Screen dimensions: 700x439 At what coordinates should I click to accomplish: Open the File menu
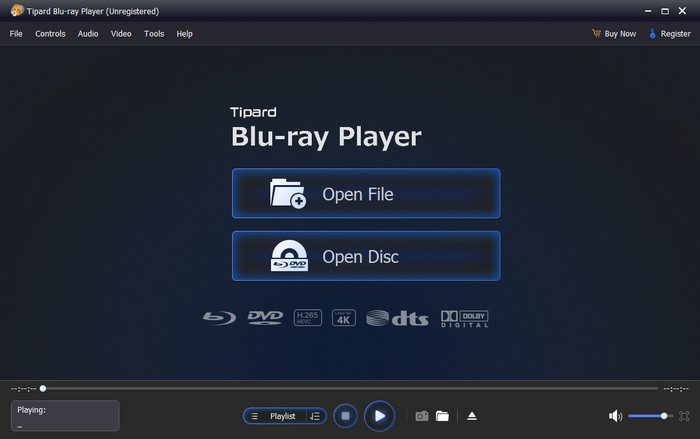click(16, 34)
